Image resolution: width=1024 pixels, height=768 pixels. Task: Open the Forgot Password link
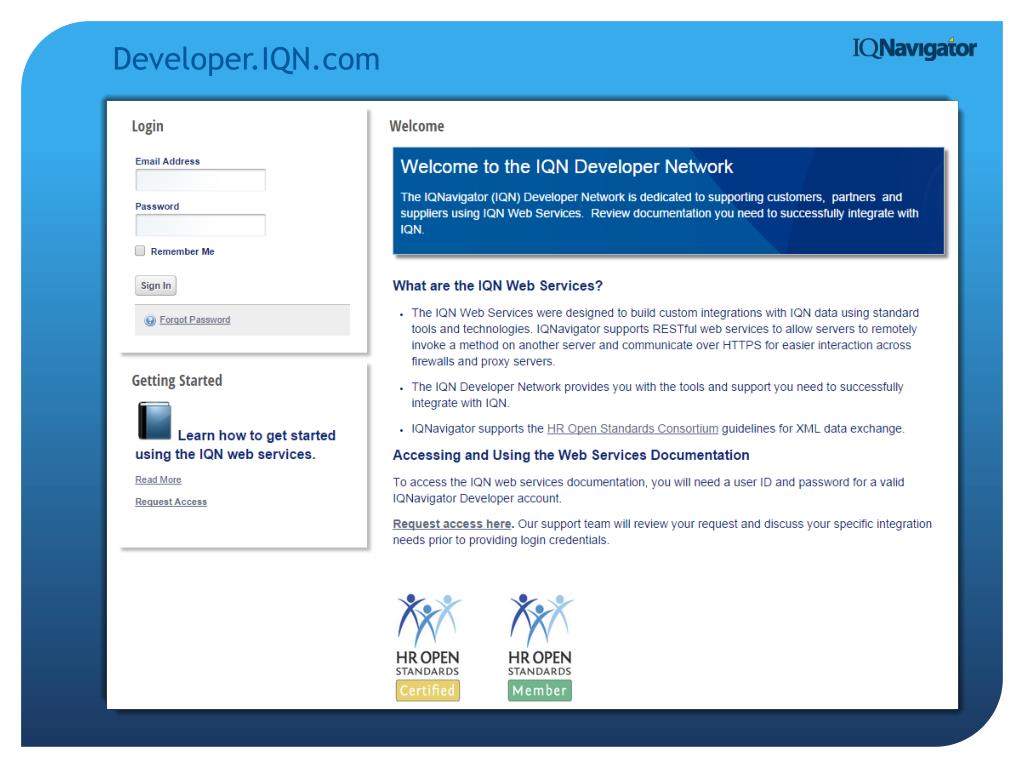[x=195, y=320]
